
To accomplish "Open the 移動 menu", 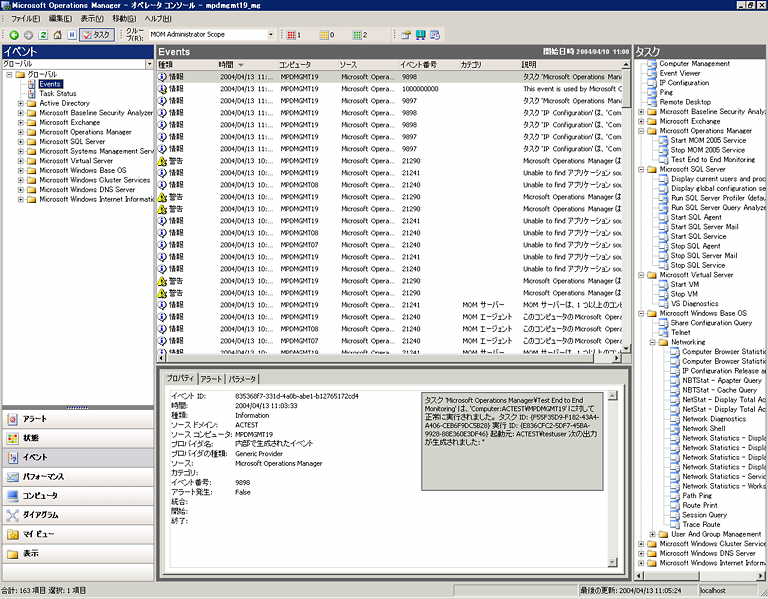I will [124, 19].
